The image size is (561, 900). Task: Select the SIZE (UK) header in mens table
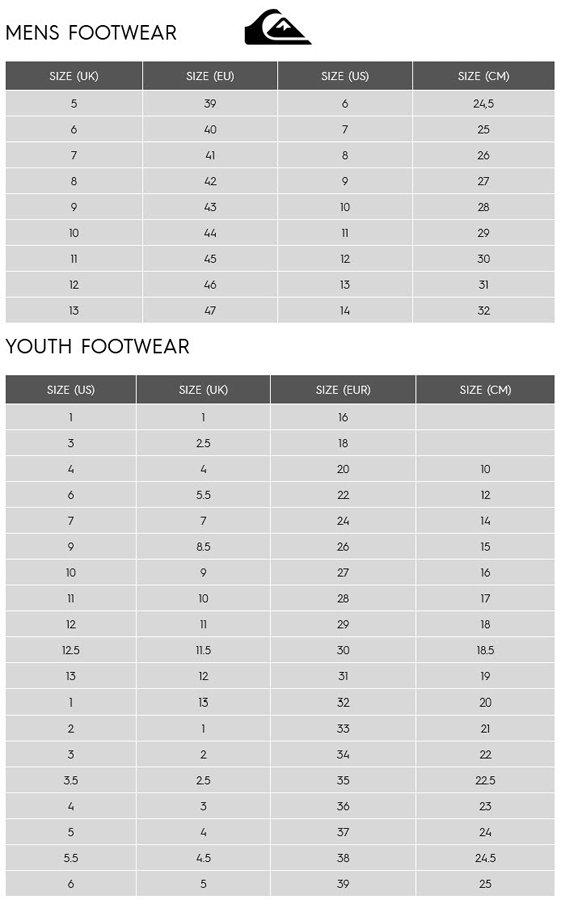coord(74,76)
